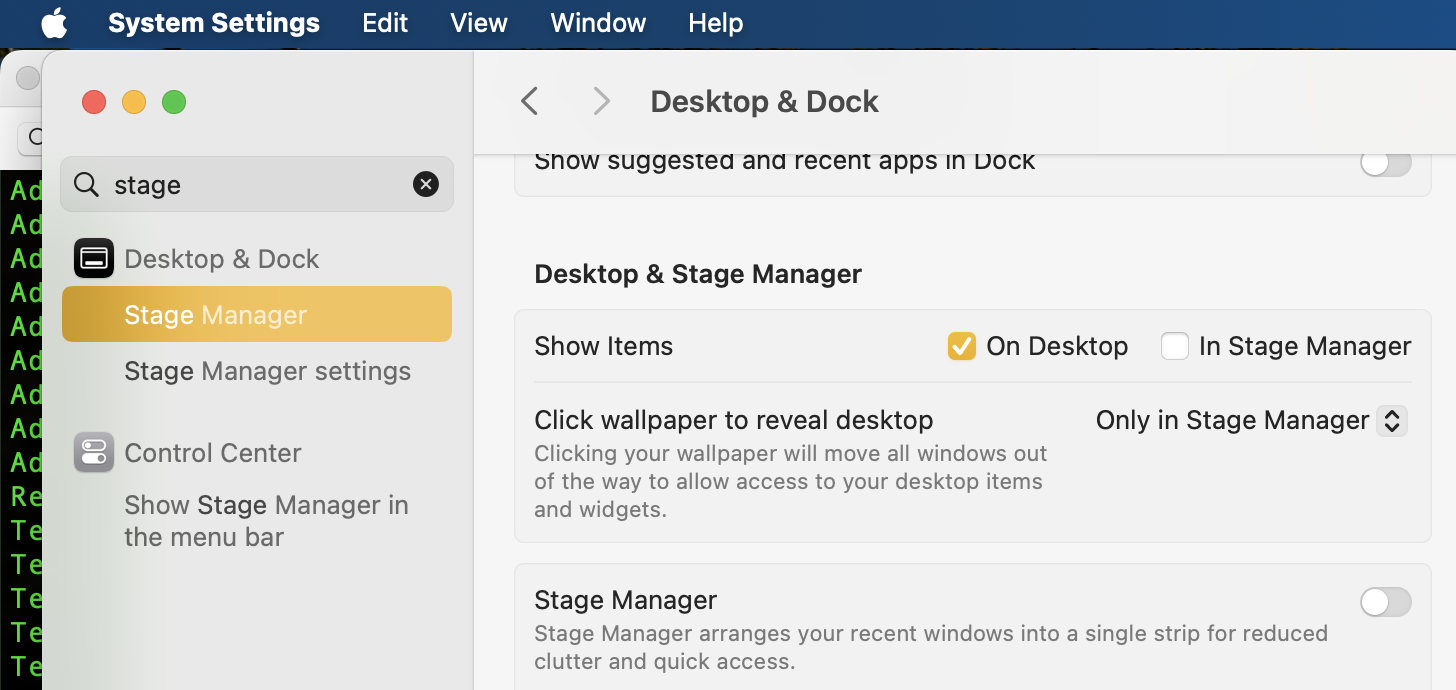
Task: Click the Only in Stage Manager stepper arrows
Action: tap(1392, 421)
